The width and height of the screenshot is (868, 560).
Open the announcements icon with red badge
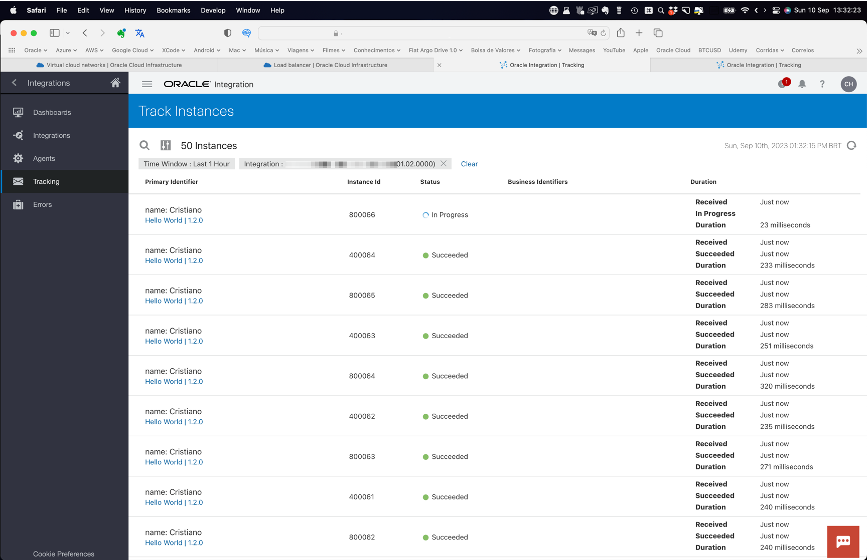pyautogui.click(x=783, y=84)
